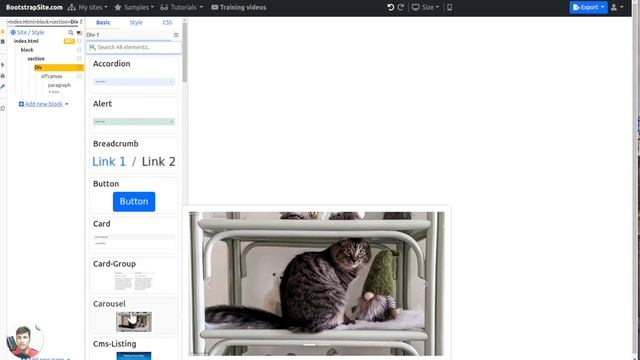Click the Link 1 breadcrumb sample
This screenshot has width=640, height=360.
point(109,162)
